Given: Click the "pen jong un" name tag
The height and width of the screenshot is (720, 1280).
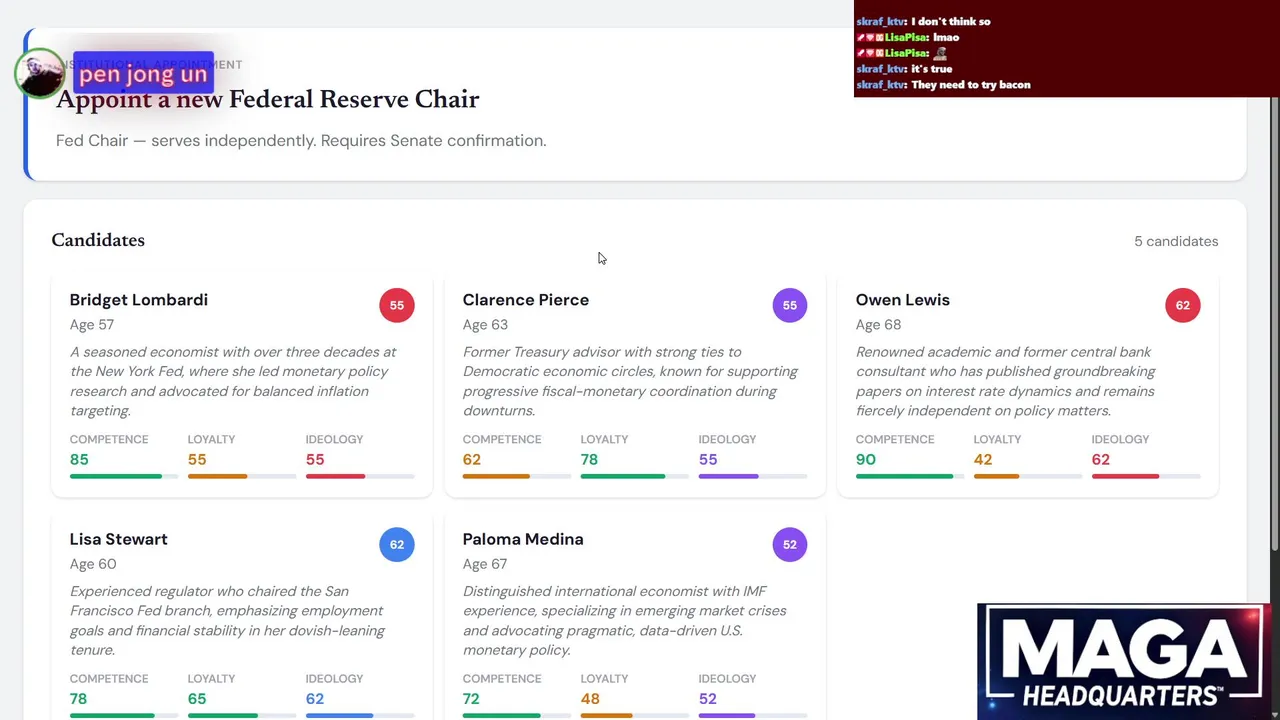Looking at the screenshot, I should (143, 74).
